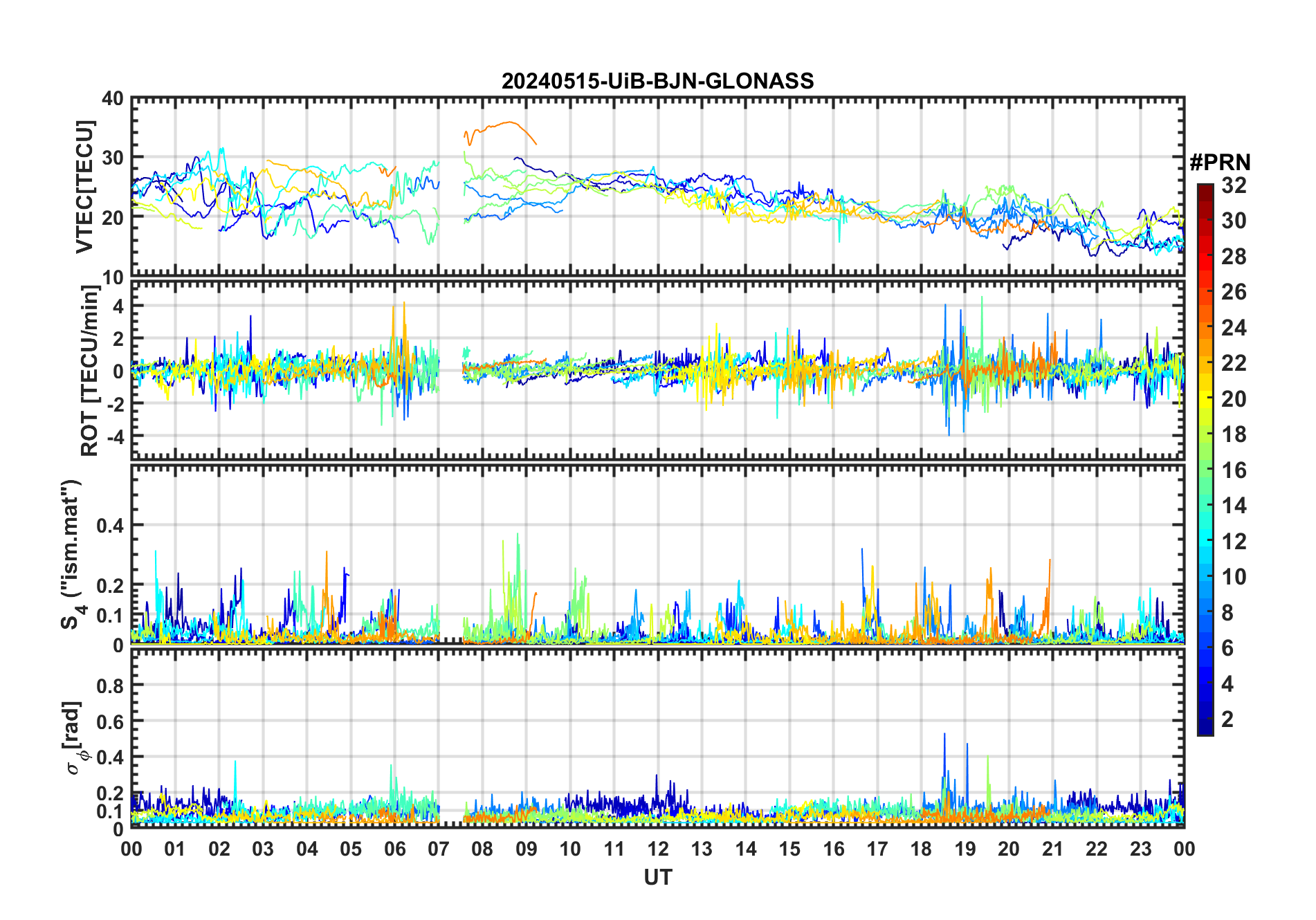
Task: Click the #PRN colorbar heading
Action: pyautogui.click(x=1220, y=163)
